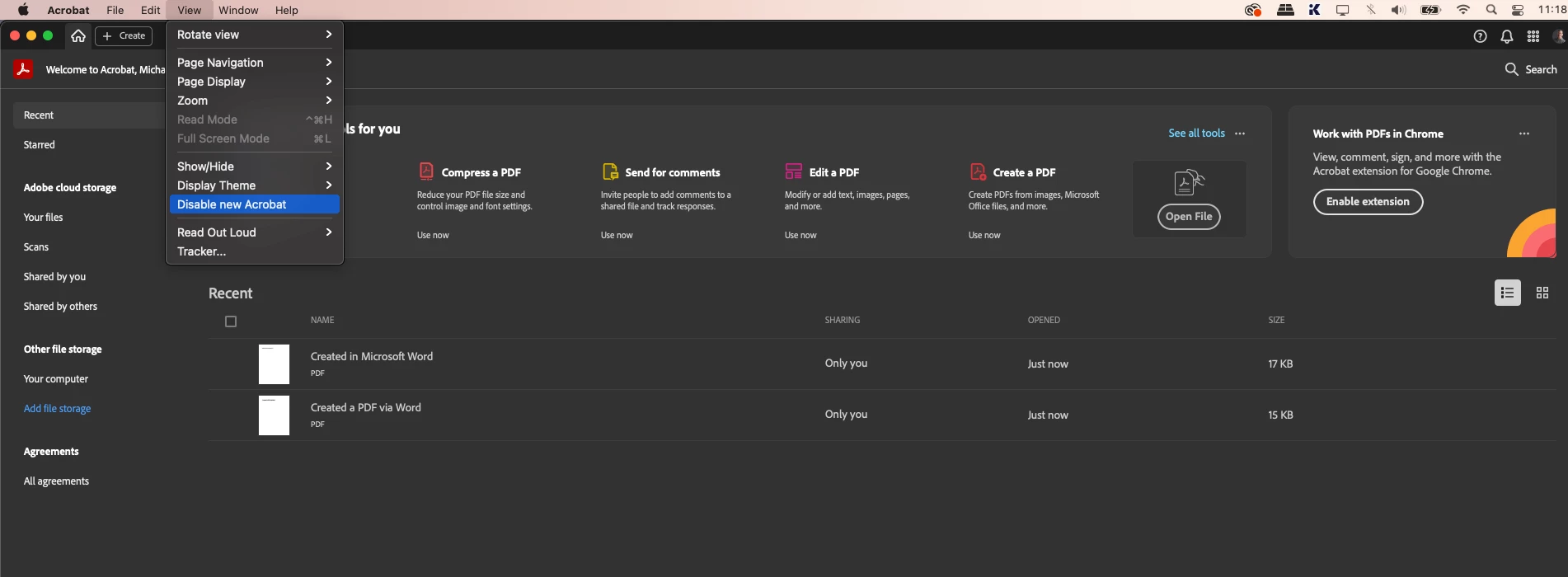Click the Search magnifier icon in Acrobat
1568x577 pixels.
coord(1511,69)
